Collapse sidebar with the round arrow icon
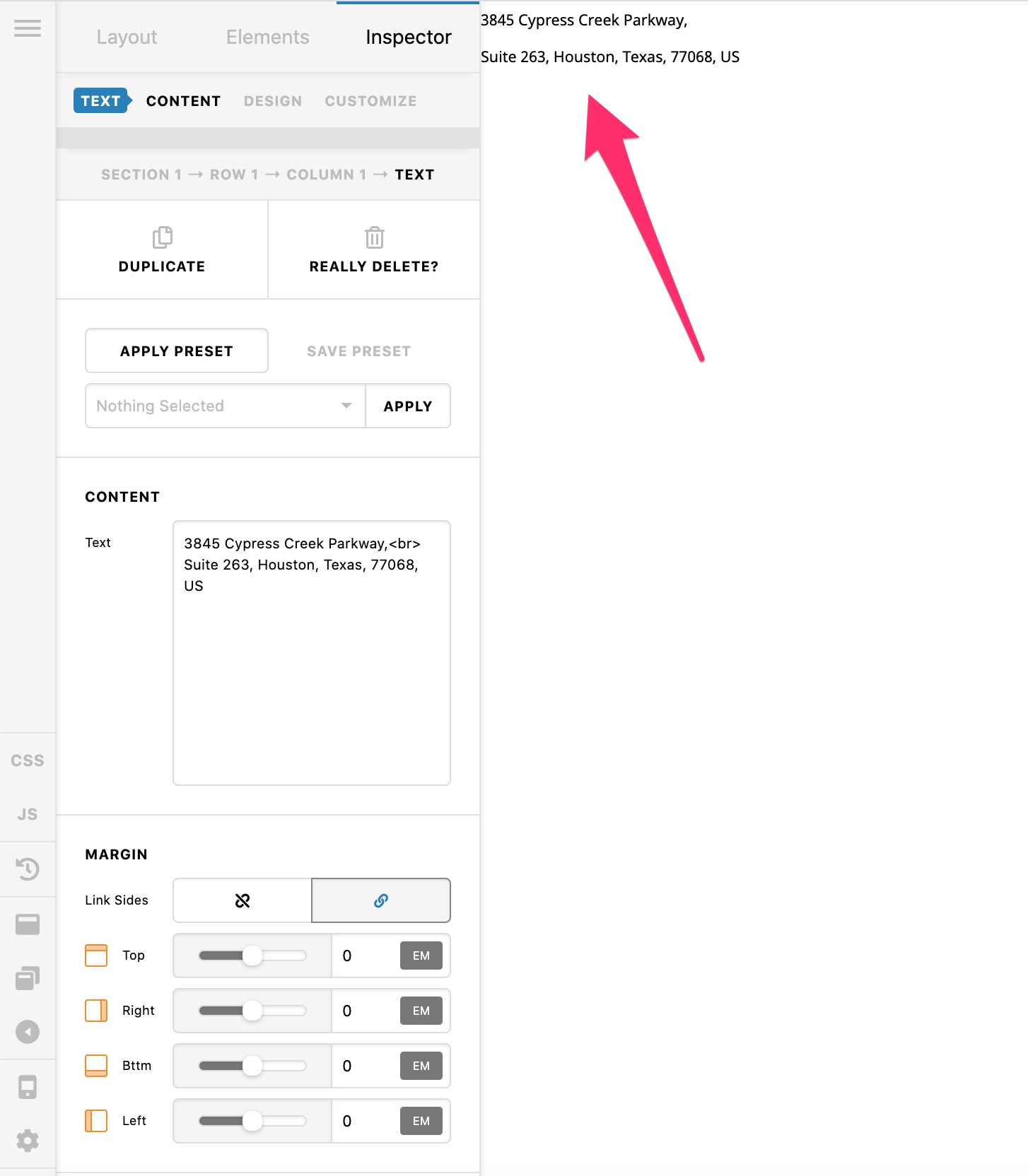This screenshot has height=1176, width=1028. coord(28,1032)
